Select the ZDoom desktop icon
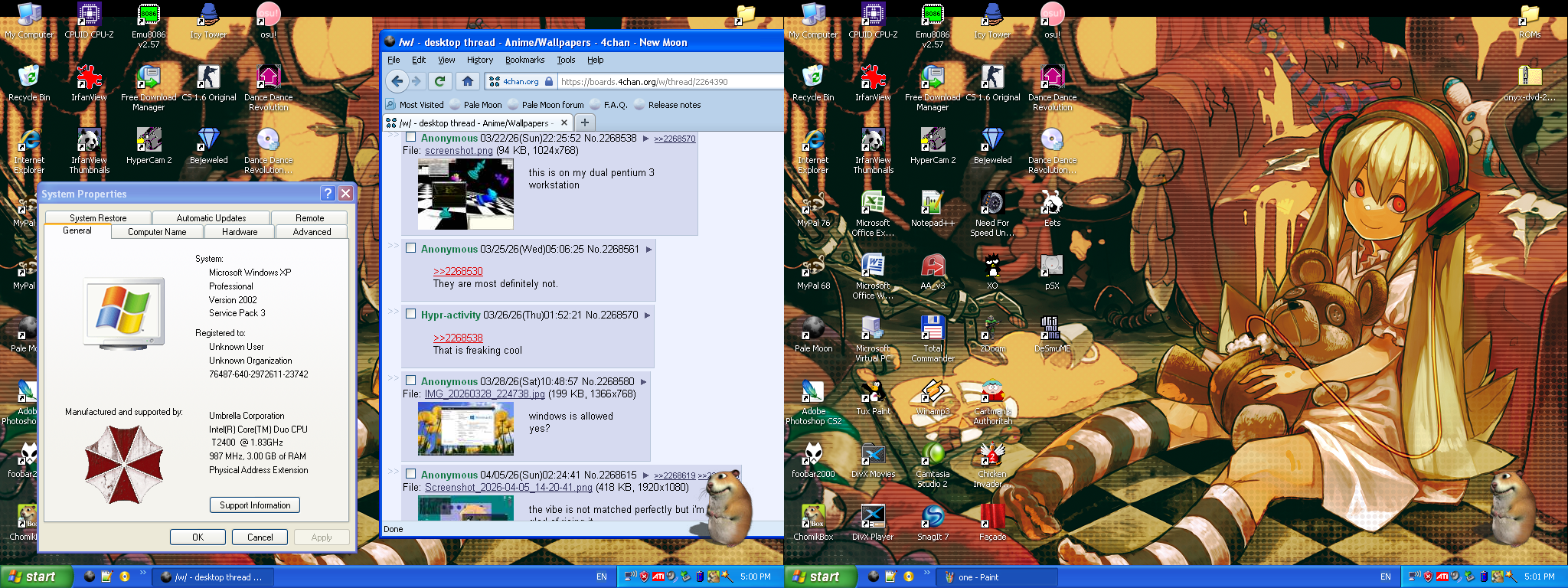 click(992, 335)
